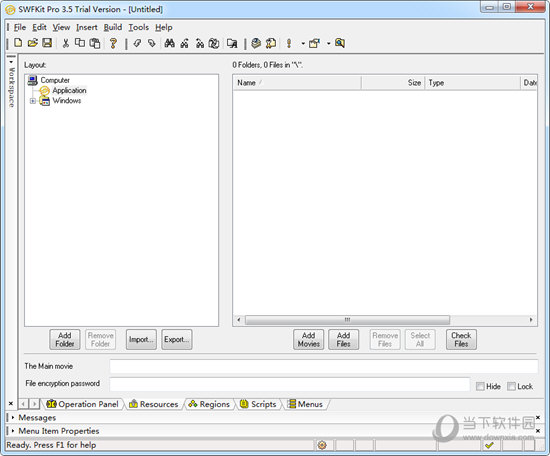Focus File encryption password field
This screenshot has width=550, height=456.
pyautogui.click(x=290, y=384)
